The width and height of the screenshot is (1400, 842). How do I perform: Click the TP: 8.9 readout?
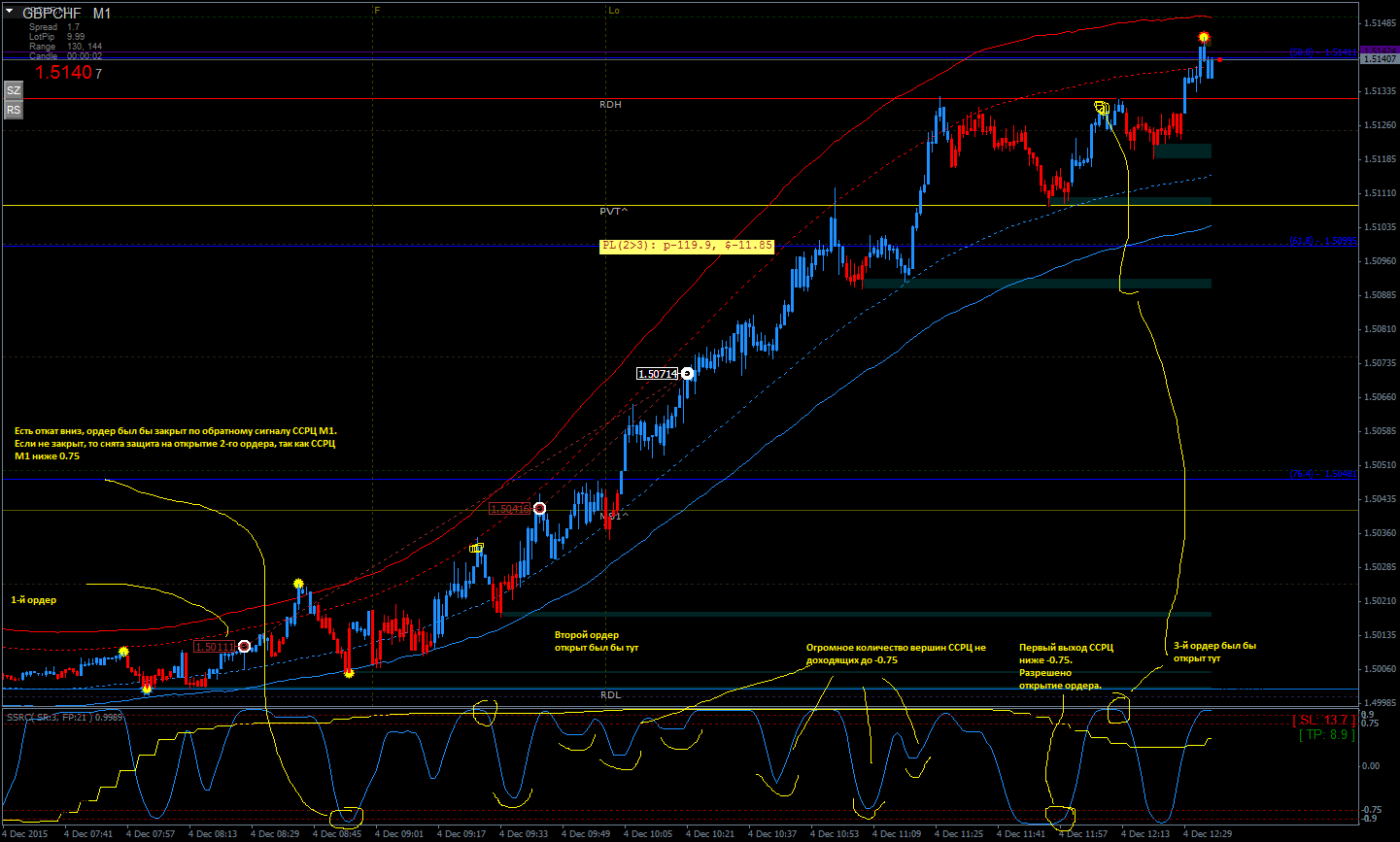click(1326, 735)
